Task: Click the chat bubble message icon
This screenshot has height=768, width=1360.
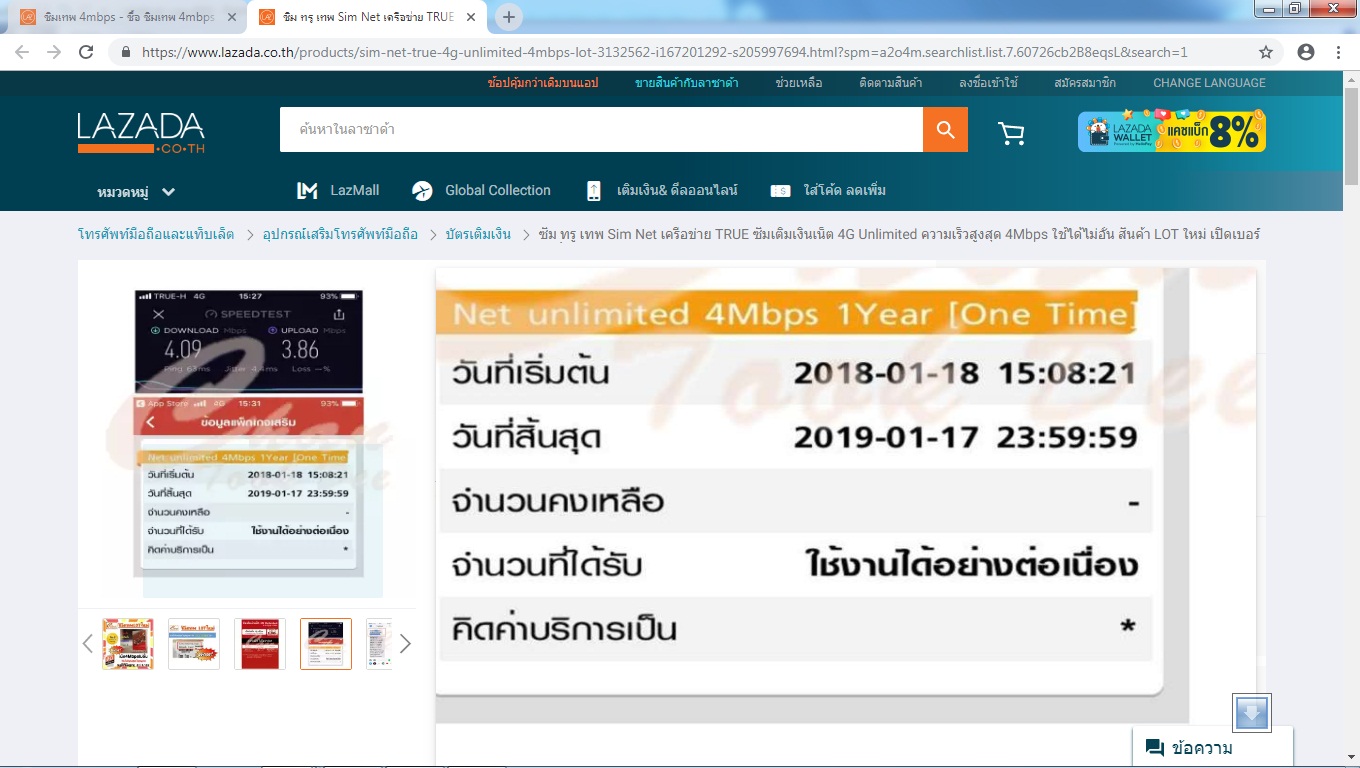Action: click(1155, 748)
